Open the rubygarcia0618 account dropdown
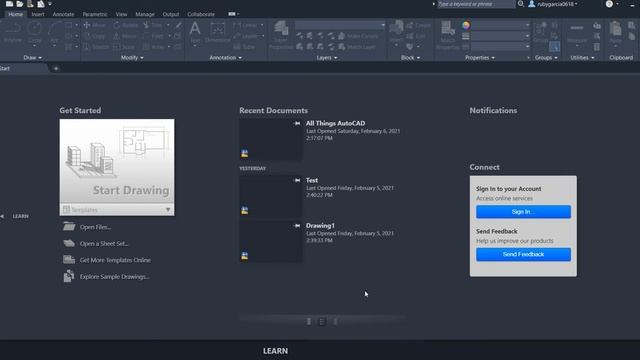 point(557,4)
